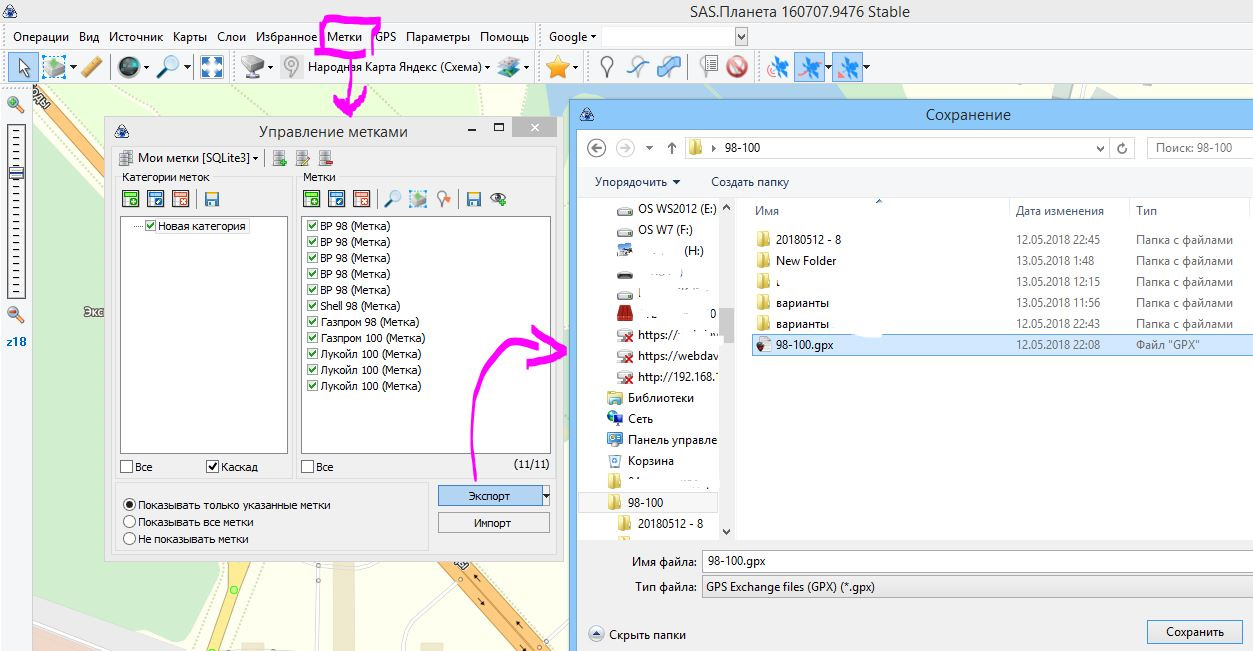Click the Имя файла input field
The image size is (1253, 651).
pyautogui.click(x=976, y=561)
